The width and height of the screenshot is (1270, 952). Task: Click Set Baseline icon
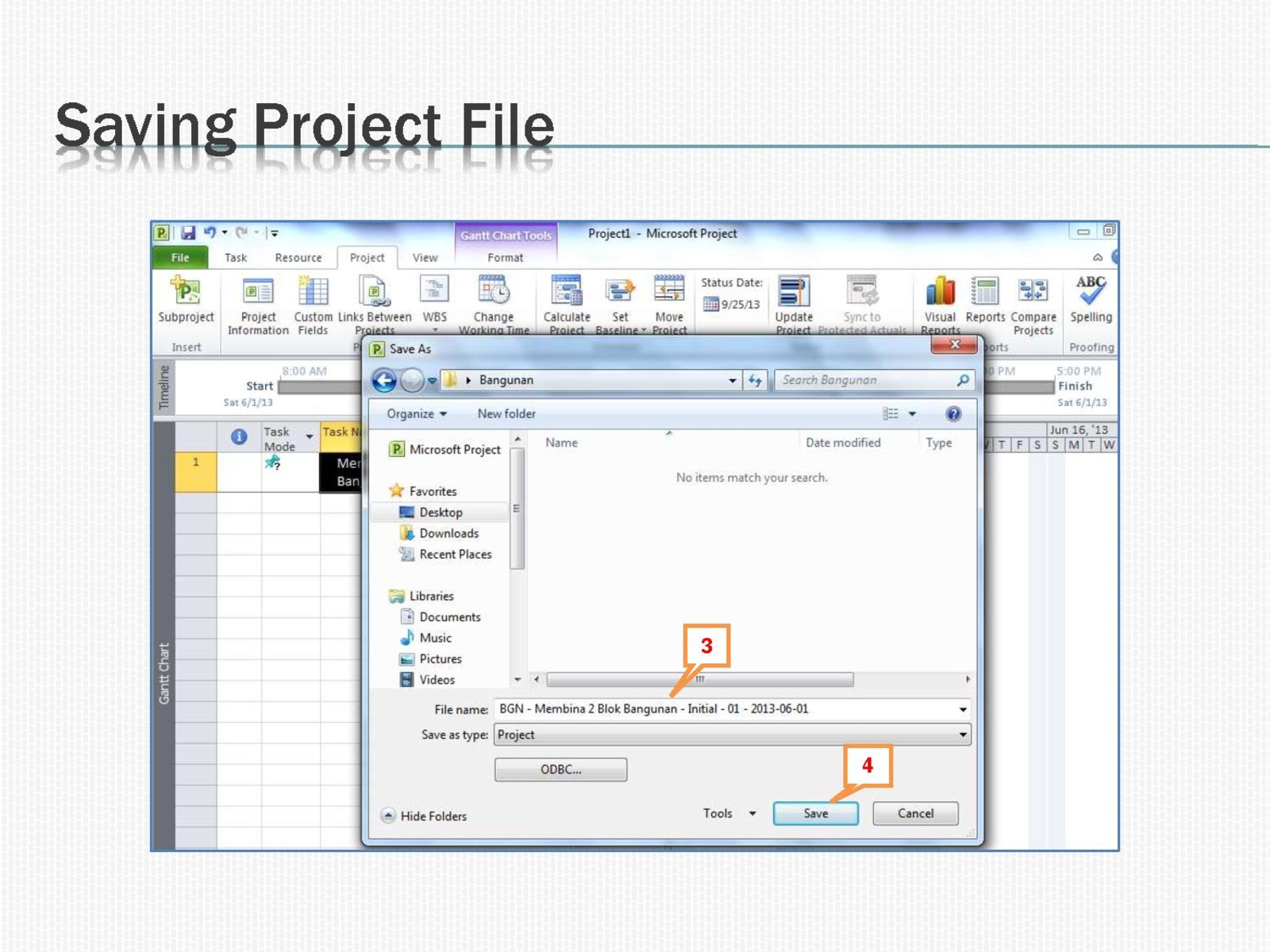pyautogui.click(x=620, y=291)
